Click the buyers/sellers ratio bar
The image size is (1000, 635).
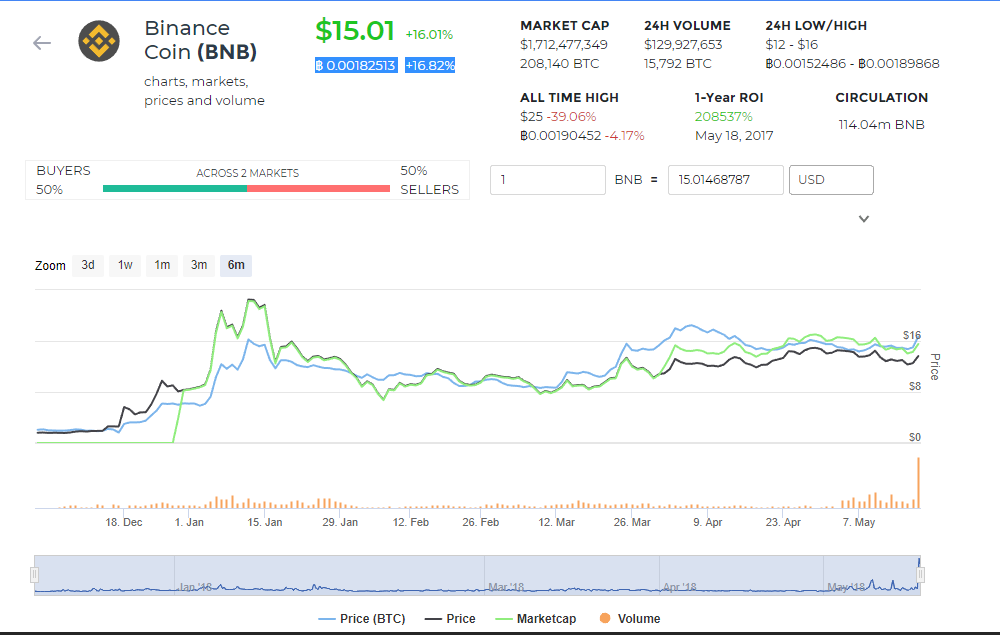(x=246, y=189)
